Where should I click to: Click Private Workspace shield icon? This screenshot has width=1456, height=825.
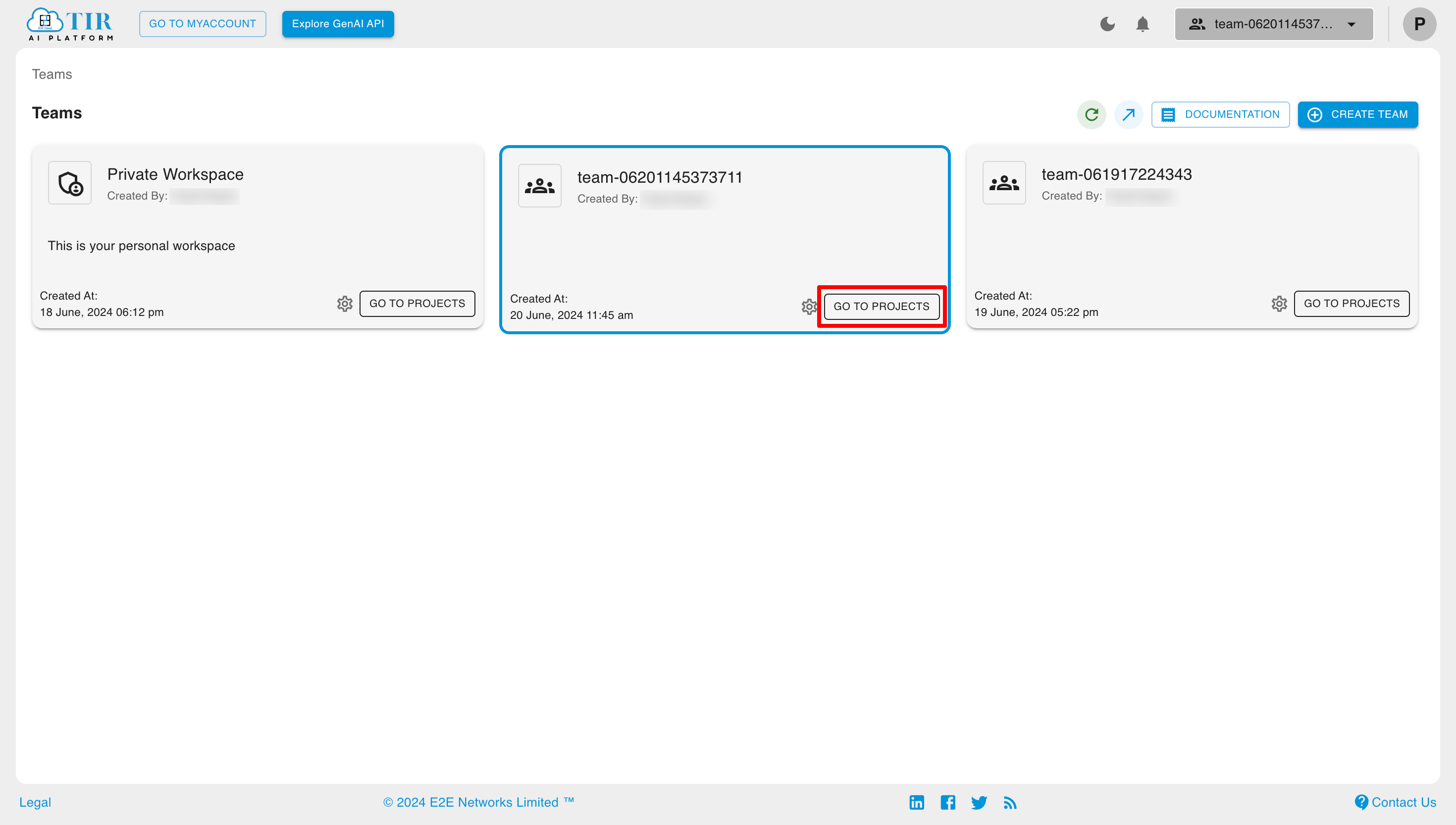70,182
